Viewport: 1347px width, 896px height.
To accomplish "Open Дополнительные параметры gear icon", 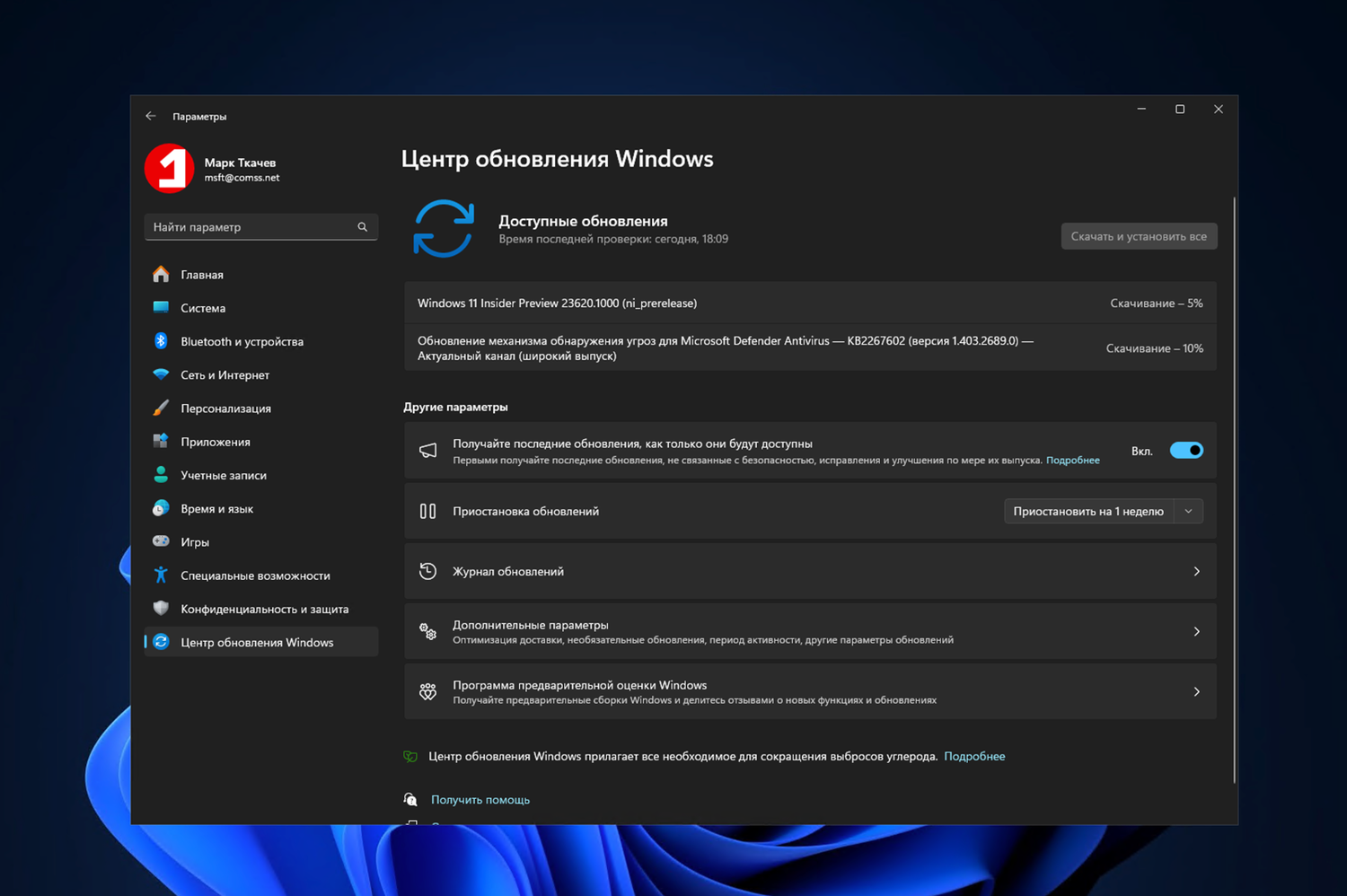I will [x=427, y=630].
